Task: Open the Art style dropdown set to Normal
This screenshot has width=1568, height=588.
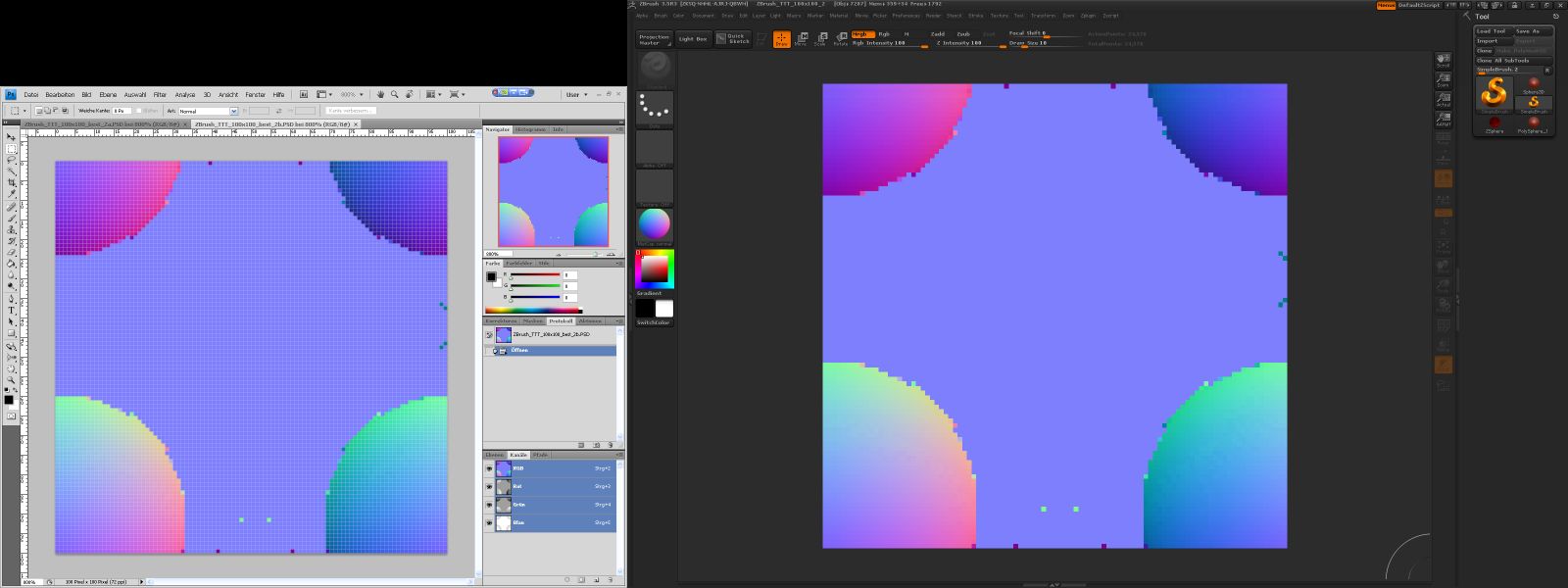Action: (208, 112)
